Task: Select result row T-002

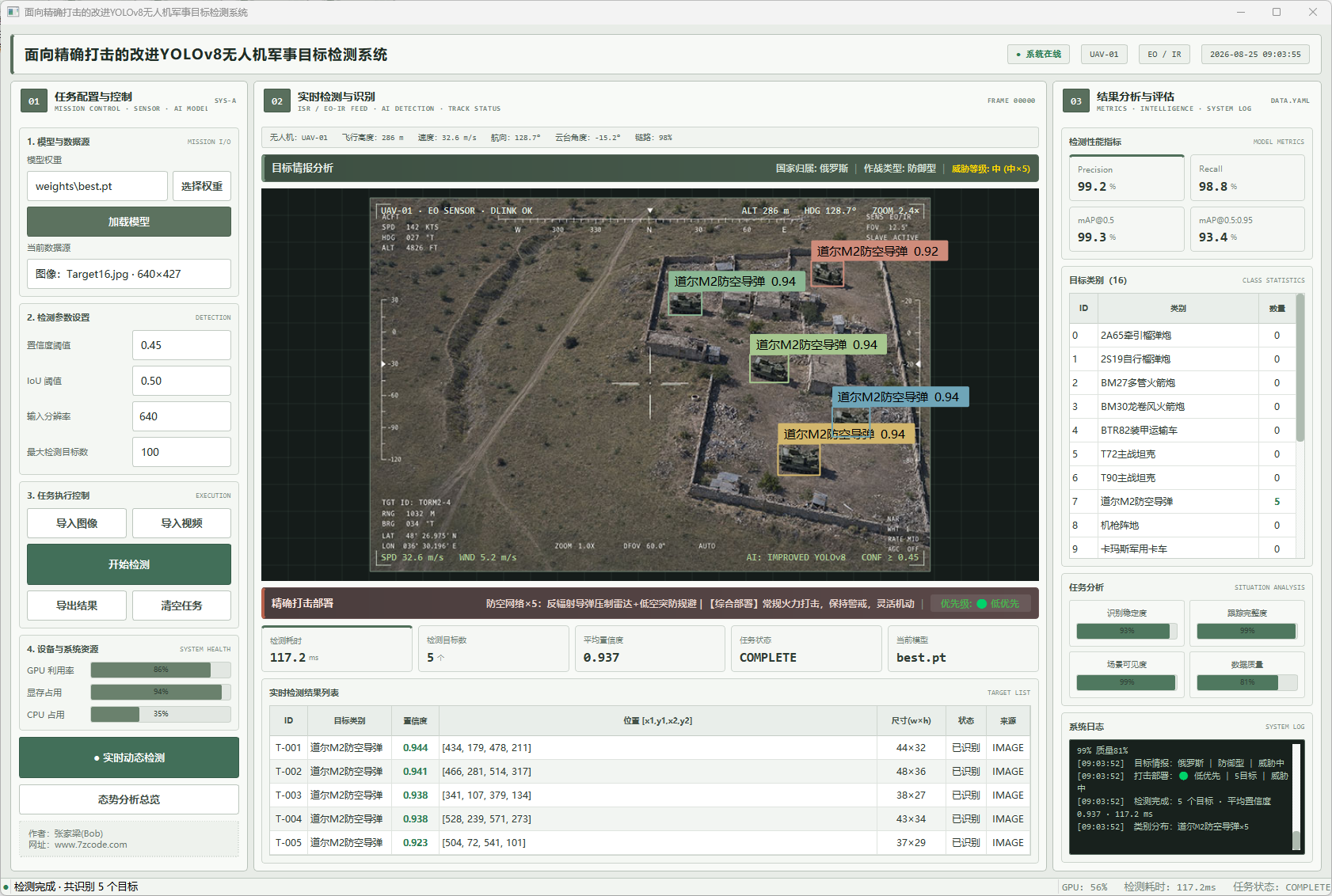Action: (649, 771)
